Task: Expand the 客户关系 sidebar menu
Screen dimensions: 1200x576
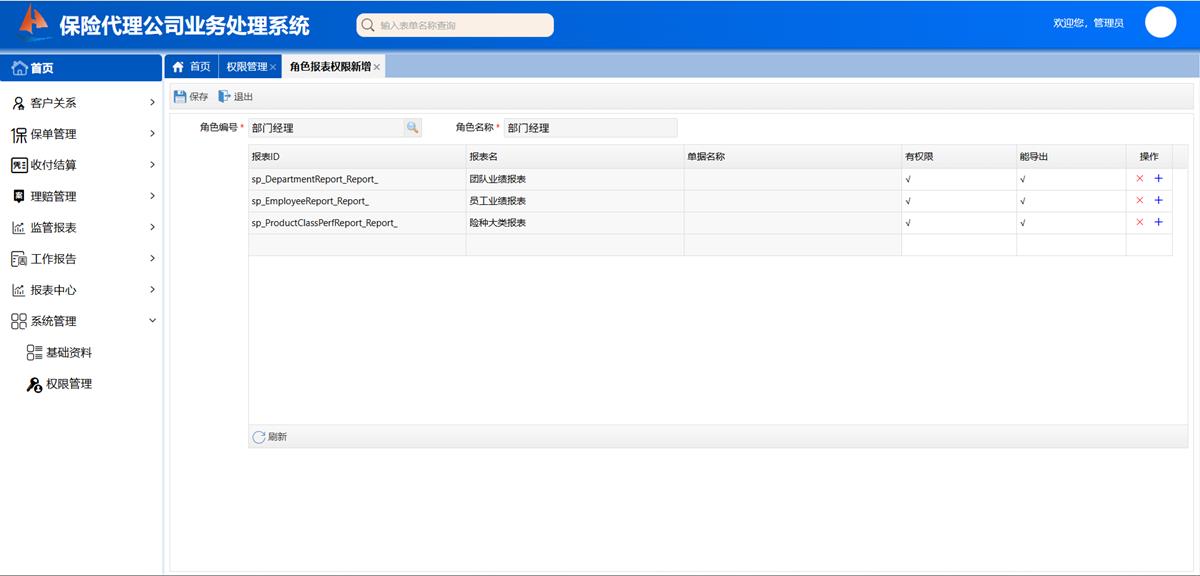Action: click(81, 103)
